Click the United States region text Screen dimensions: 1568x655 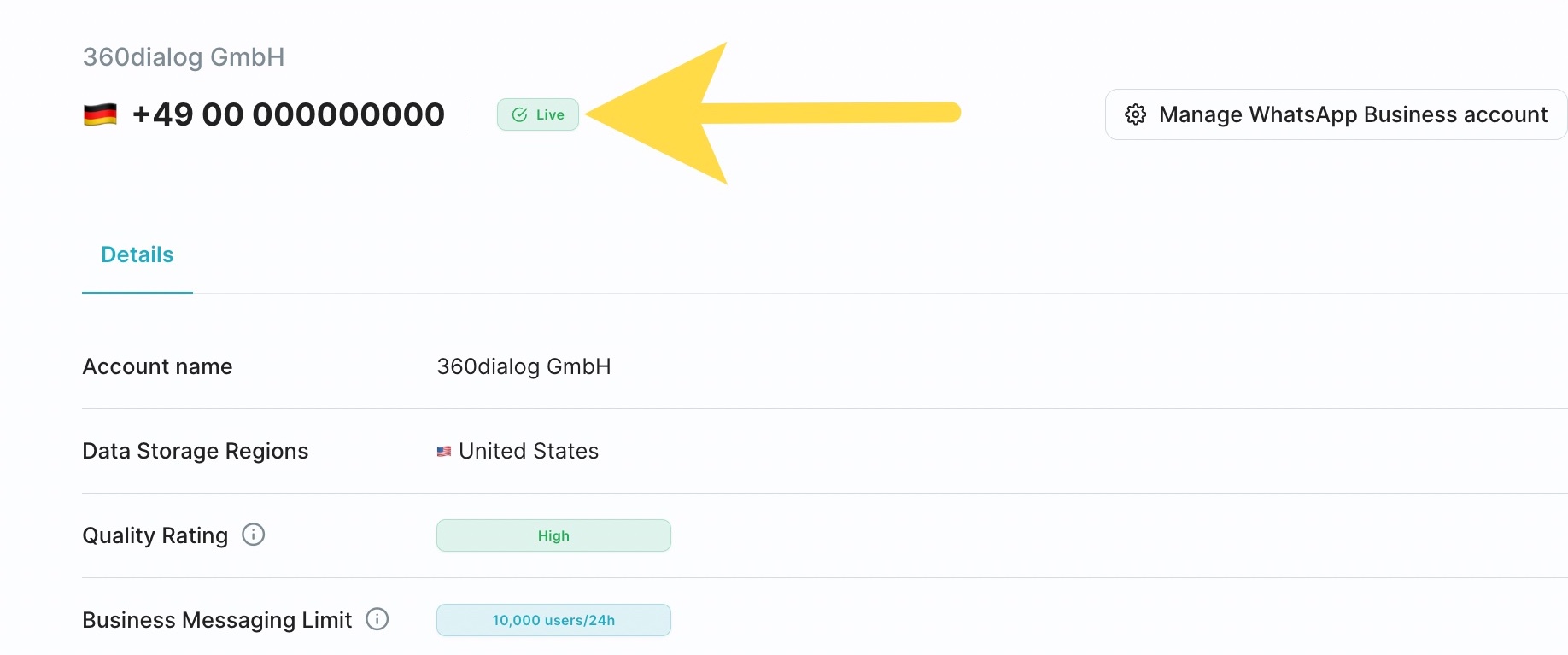click(529, 451)
